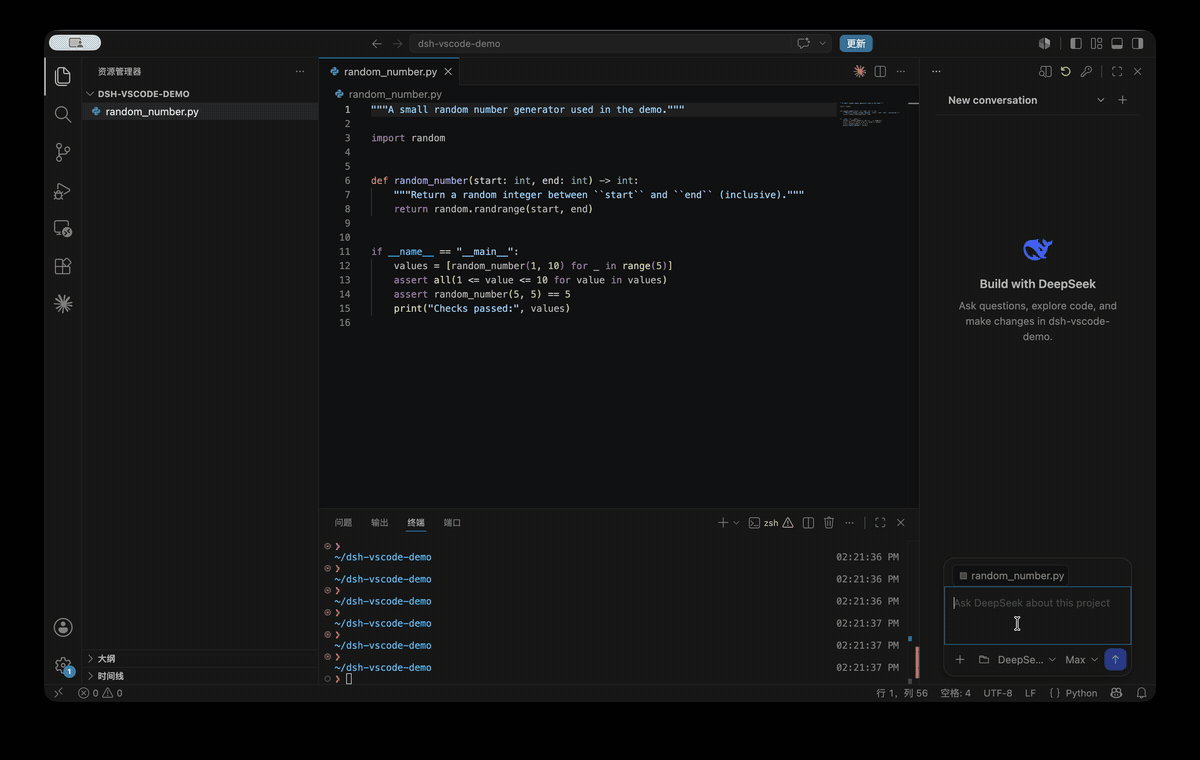Image resolution: width=1200 pixels, height=760 pixels.
Task: Open the starburst extension icon in activity bar
Action: pyautogui.click(x=63, y=304)
